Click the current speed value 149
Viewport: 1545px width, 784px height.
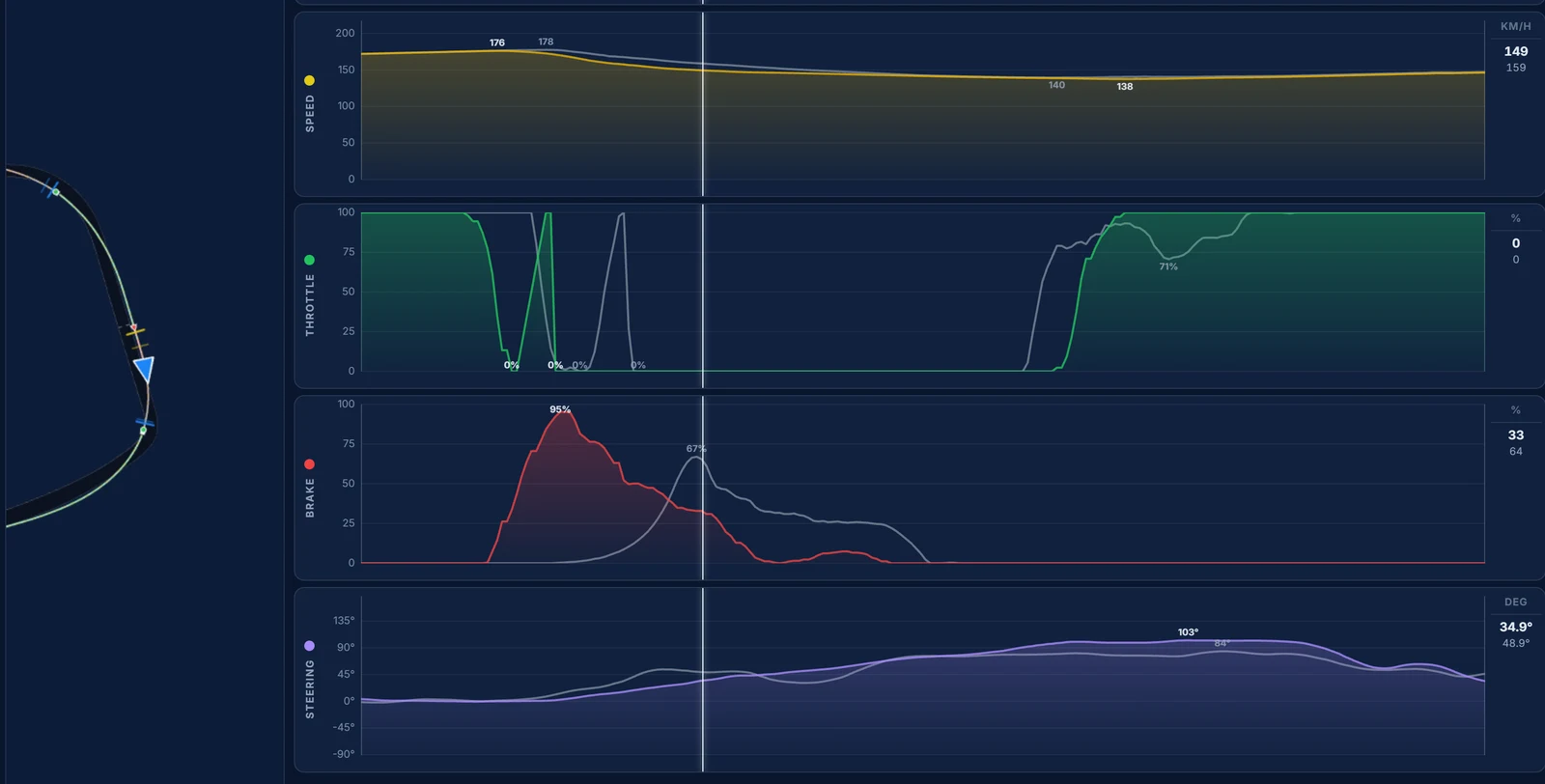[1516, 51]
